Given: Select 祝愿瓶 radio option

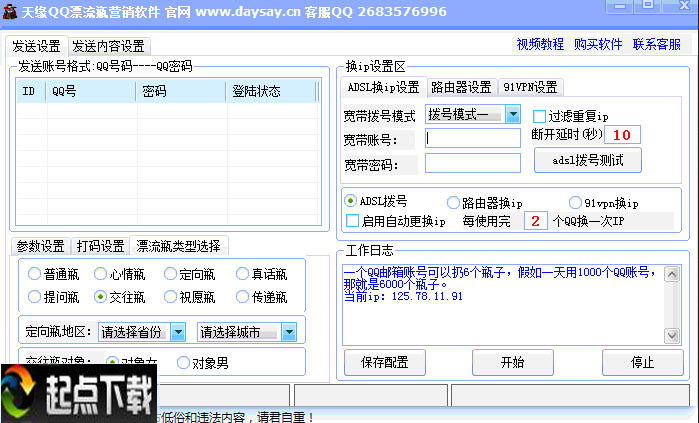Looking at the screenshot, I should click(170, 297).
